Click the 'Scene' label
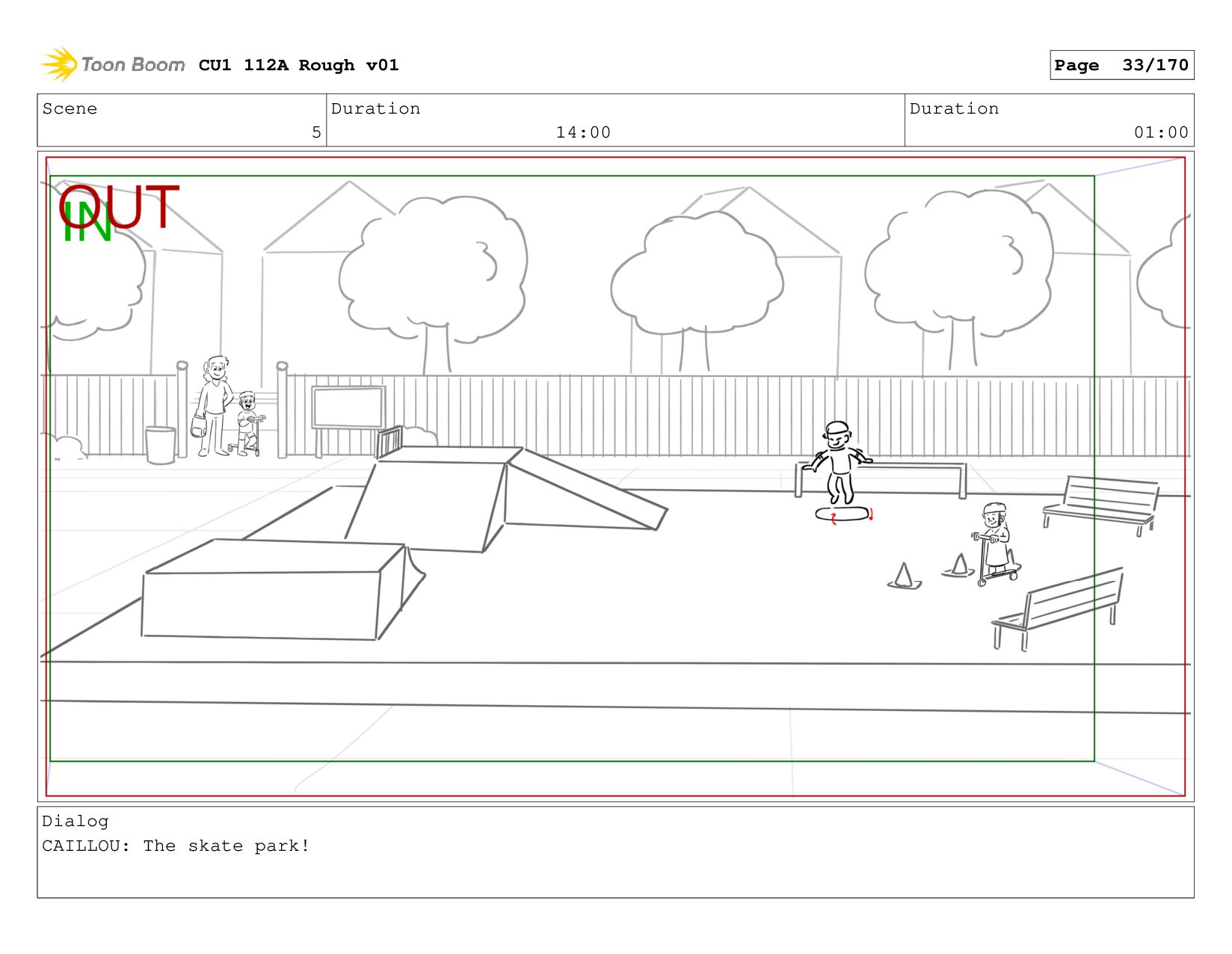The height and width of the screenshot is (954, 1232). pos(70,108)
